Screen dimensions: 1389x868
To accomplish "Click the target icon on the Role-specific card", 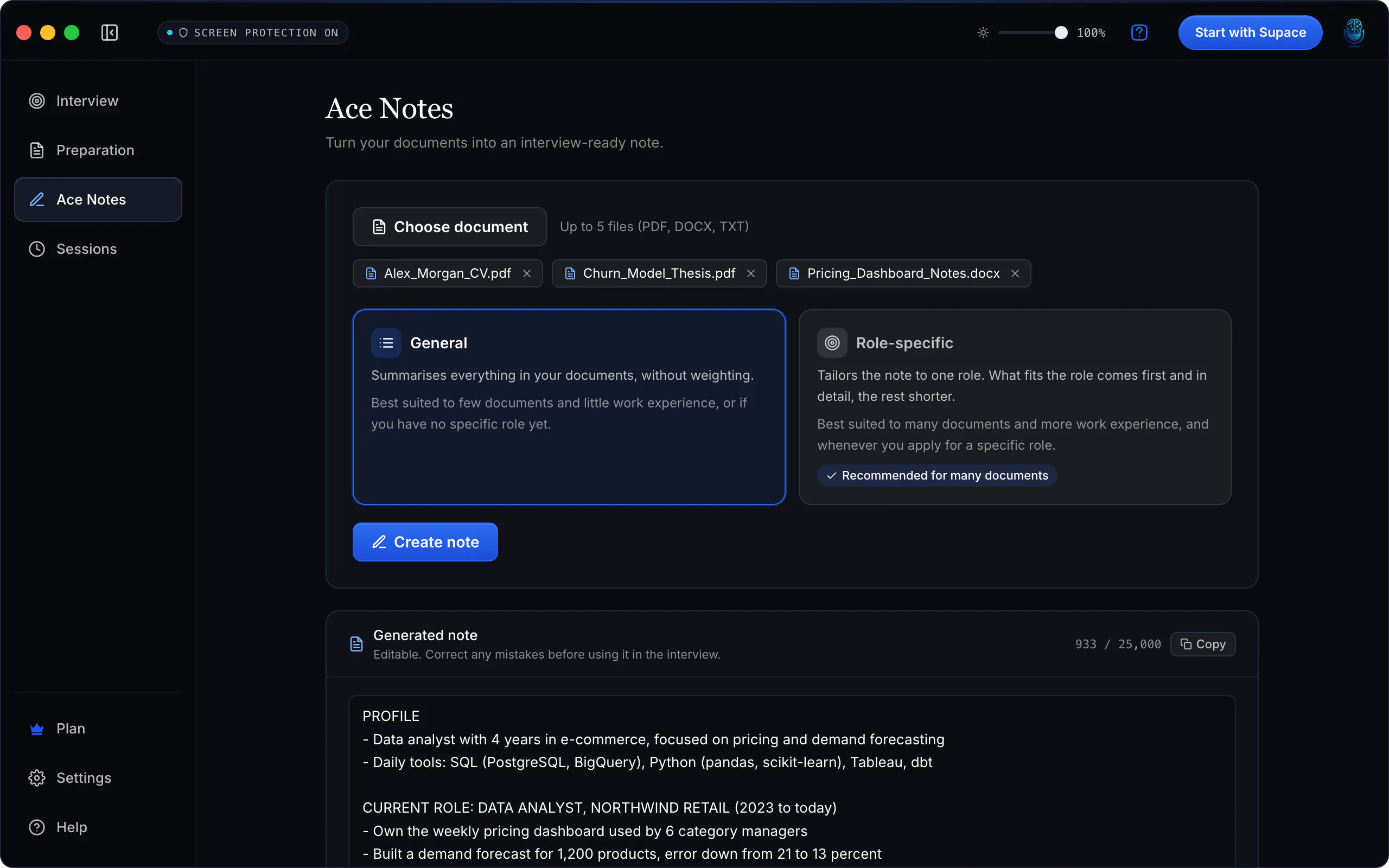I will click(x=832, y=343).
